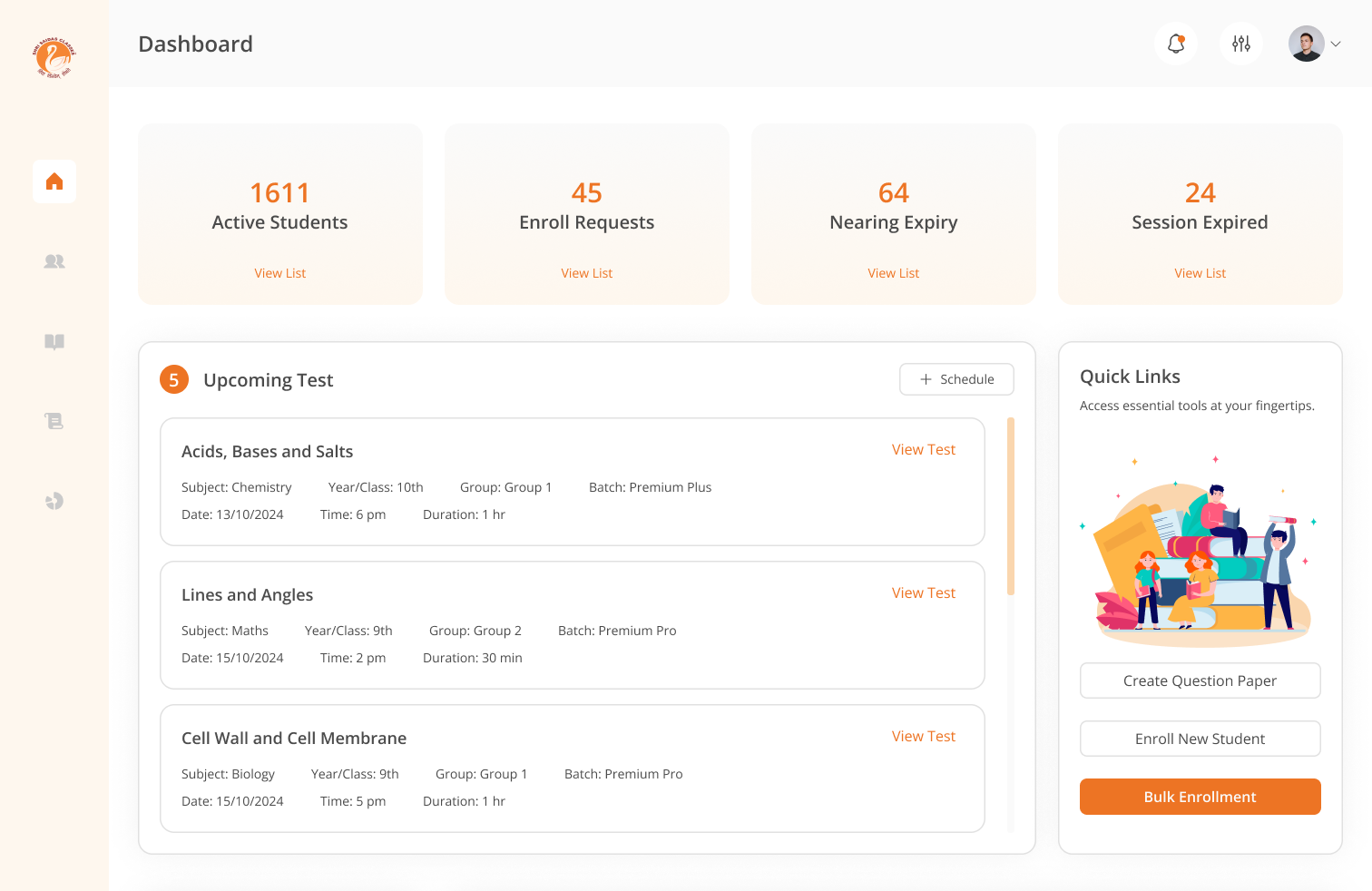View list of Active Students
The height and width of the screenshot is (891, 1372).
tap(279, 273)
